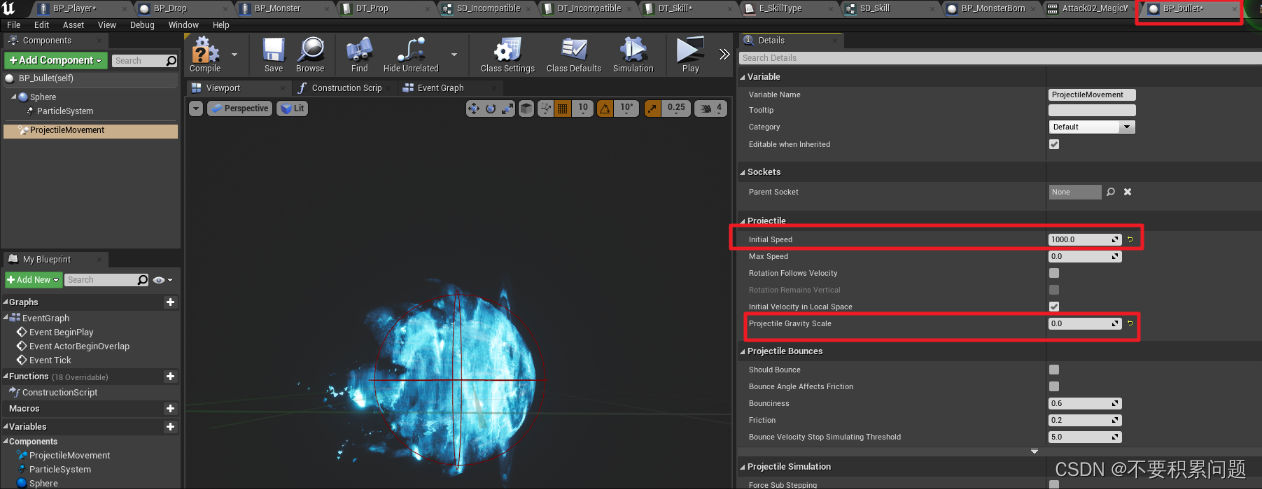Select ParticleSystem in the Components tree
The height and width of the screenshot is (489, 1262).
(x=64, y=111)
